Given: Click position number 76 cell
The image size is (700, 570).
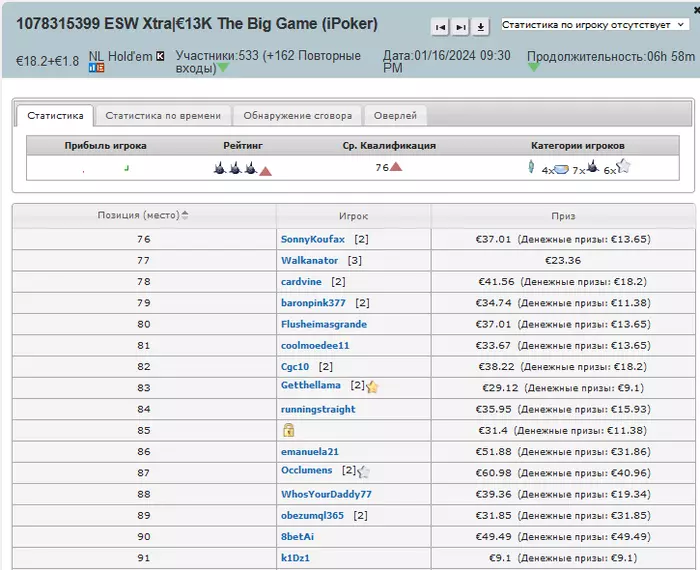Looking at the screenshot, I should pos(144,239).
